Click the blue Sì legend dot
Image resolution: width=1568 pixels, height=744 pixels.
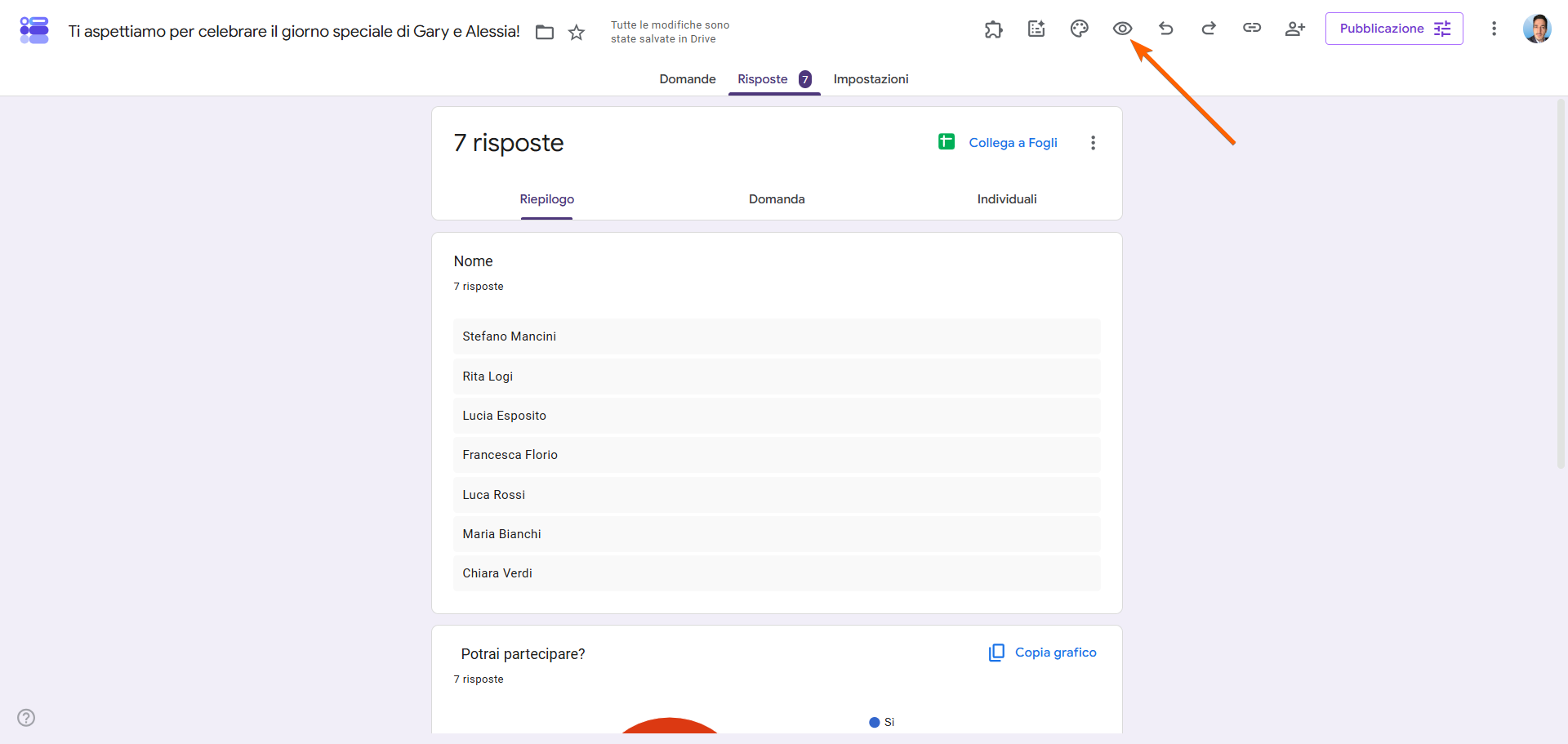874,722
